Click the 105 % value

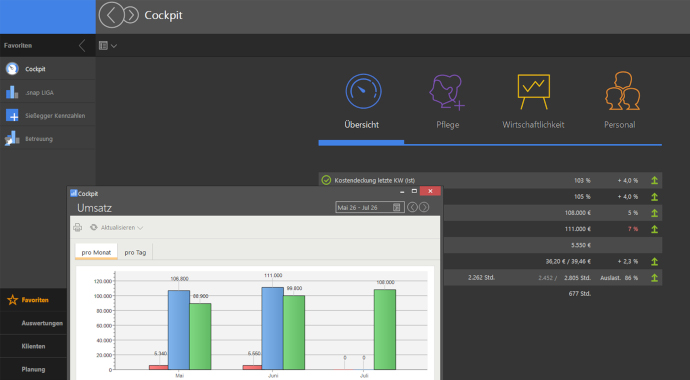point(582,197)
